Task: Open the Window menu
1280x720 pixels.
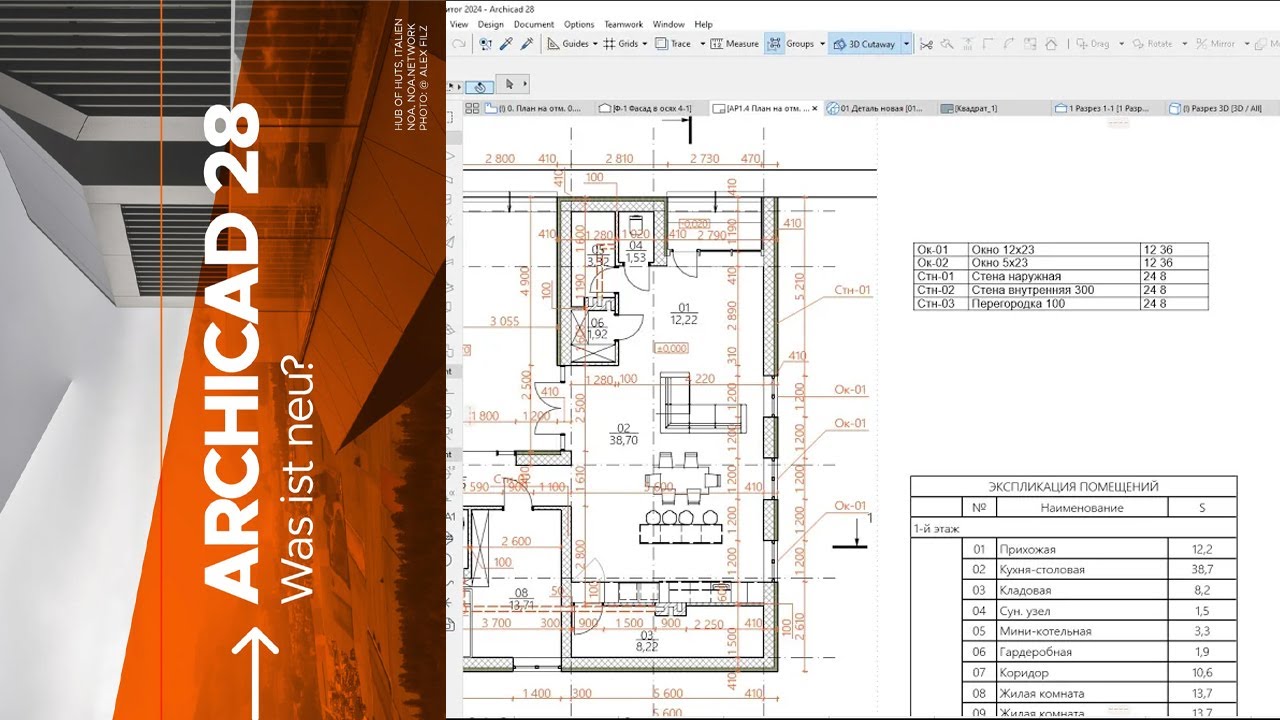Action: point(669,24)
